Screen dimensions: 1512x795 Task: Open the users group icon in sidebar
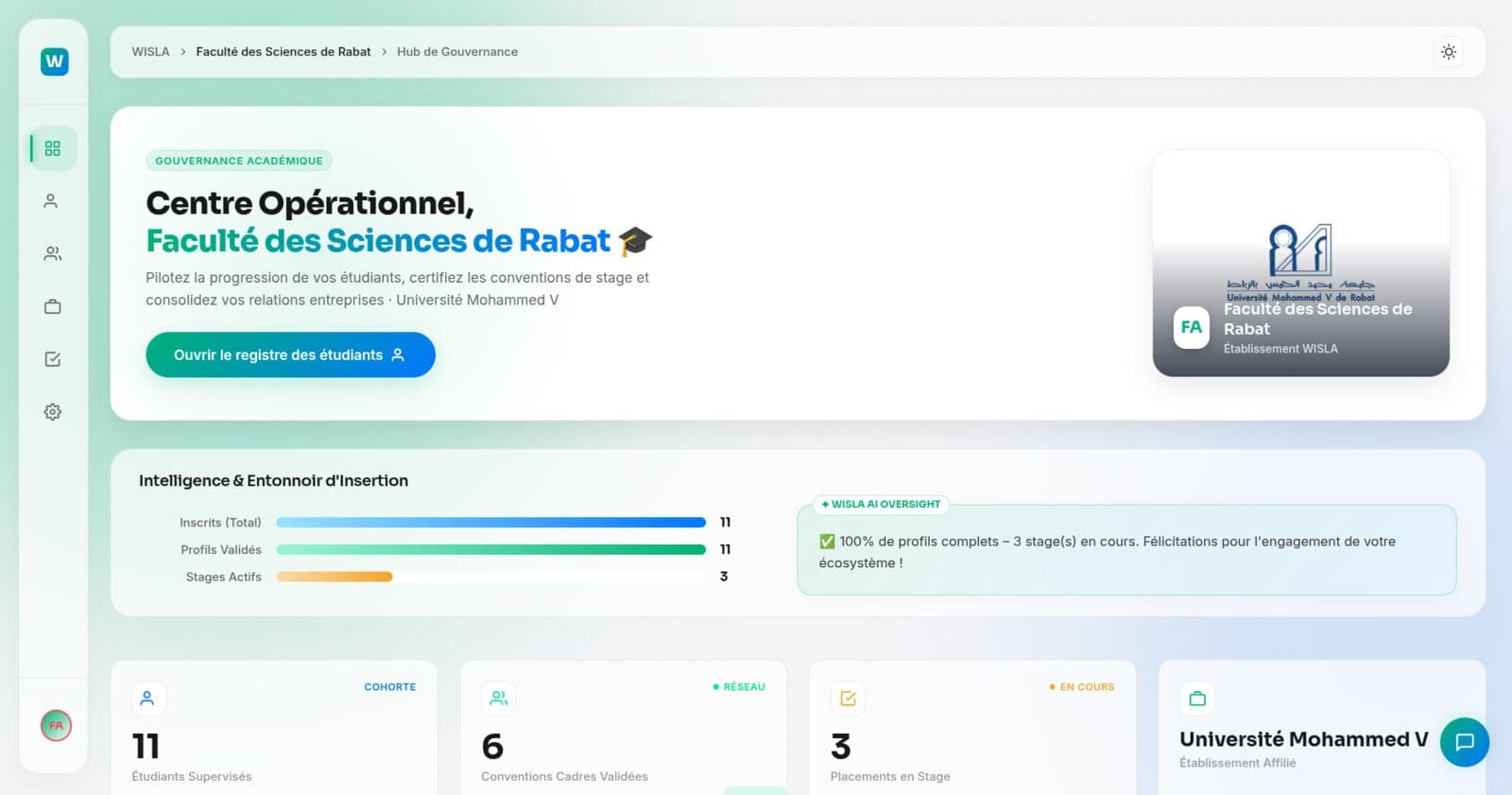52,254
